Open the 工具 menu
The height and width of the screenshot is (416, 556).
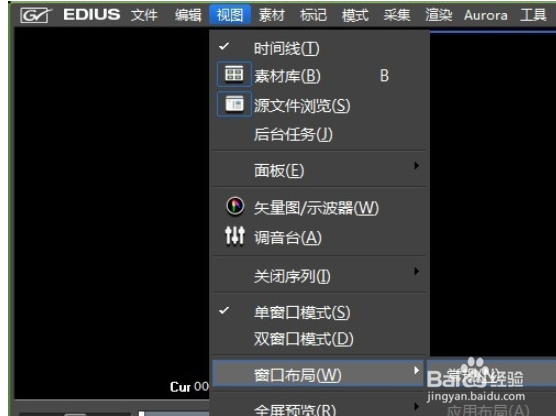533,15
